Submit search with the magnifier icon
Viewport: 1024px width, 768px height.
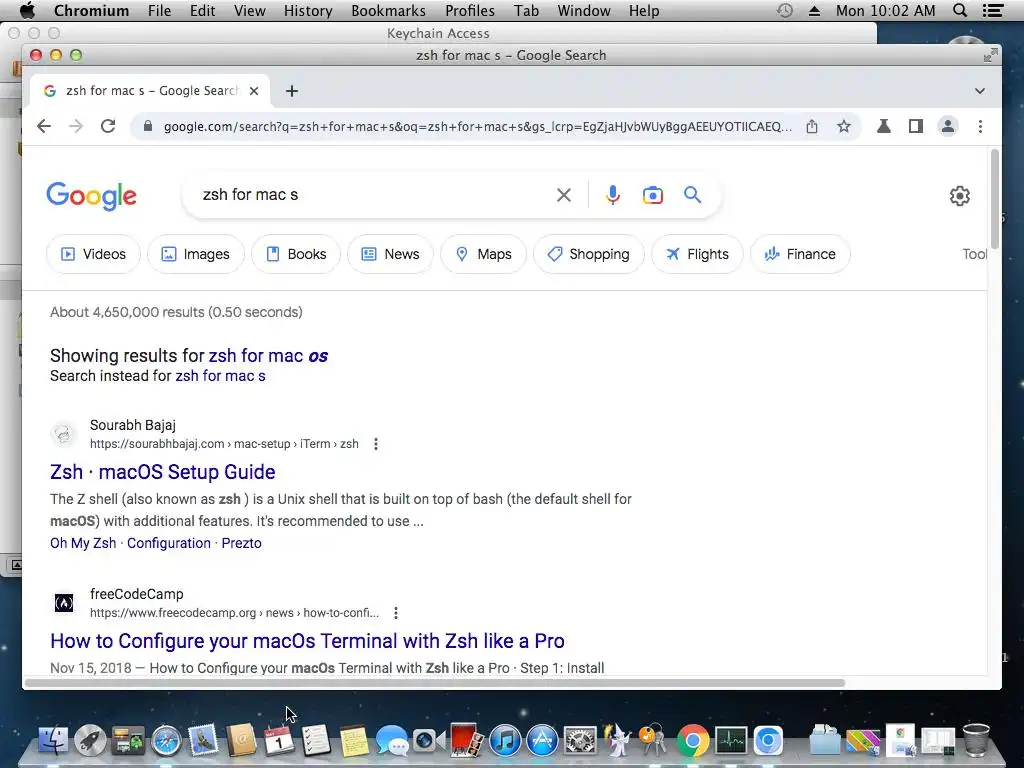coord(692,195)
